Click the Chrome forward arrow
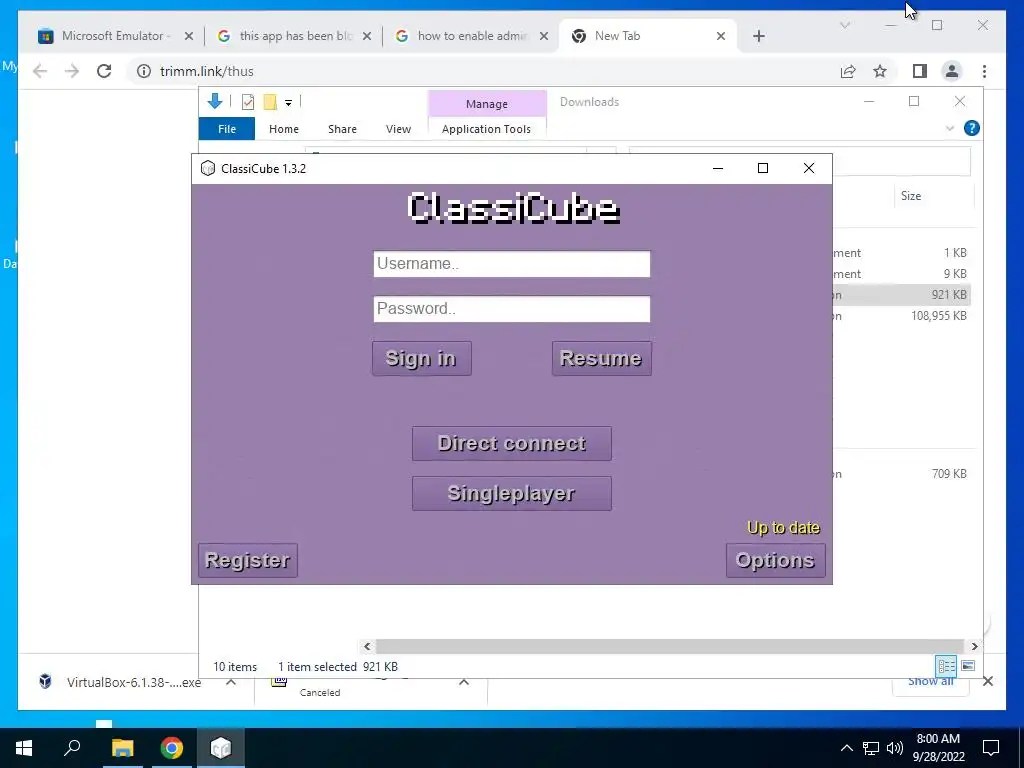 pyautogui.click(x=72, y=71)
